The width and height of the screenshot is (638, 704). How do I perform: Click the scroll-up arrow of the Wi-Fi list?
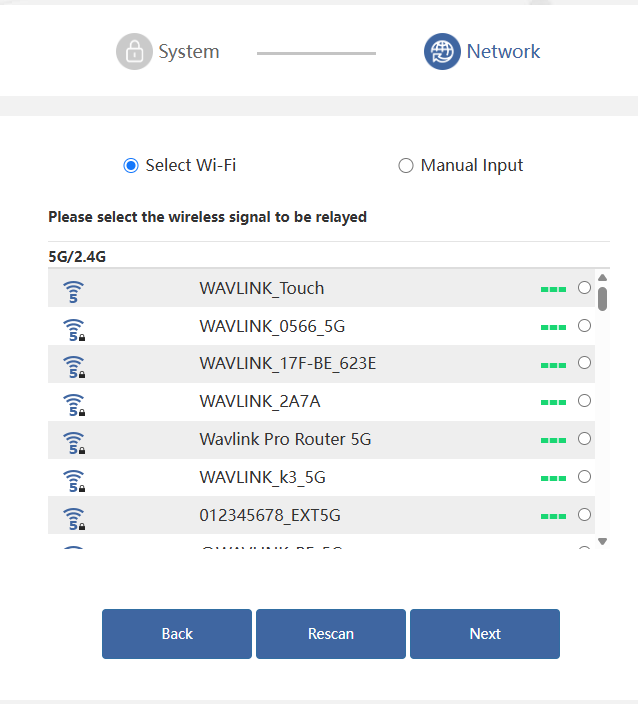point(603,277)
